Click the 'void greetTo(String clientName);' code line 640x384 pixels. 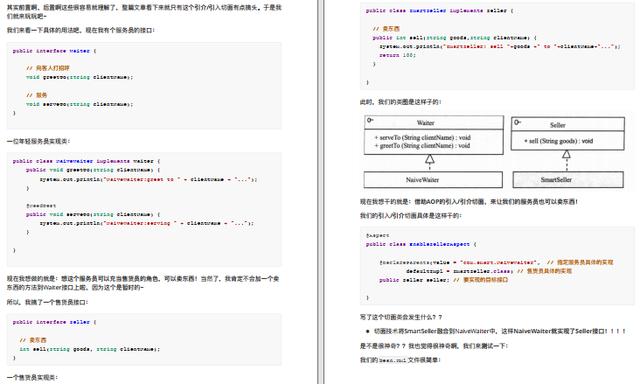pos(80,77)
